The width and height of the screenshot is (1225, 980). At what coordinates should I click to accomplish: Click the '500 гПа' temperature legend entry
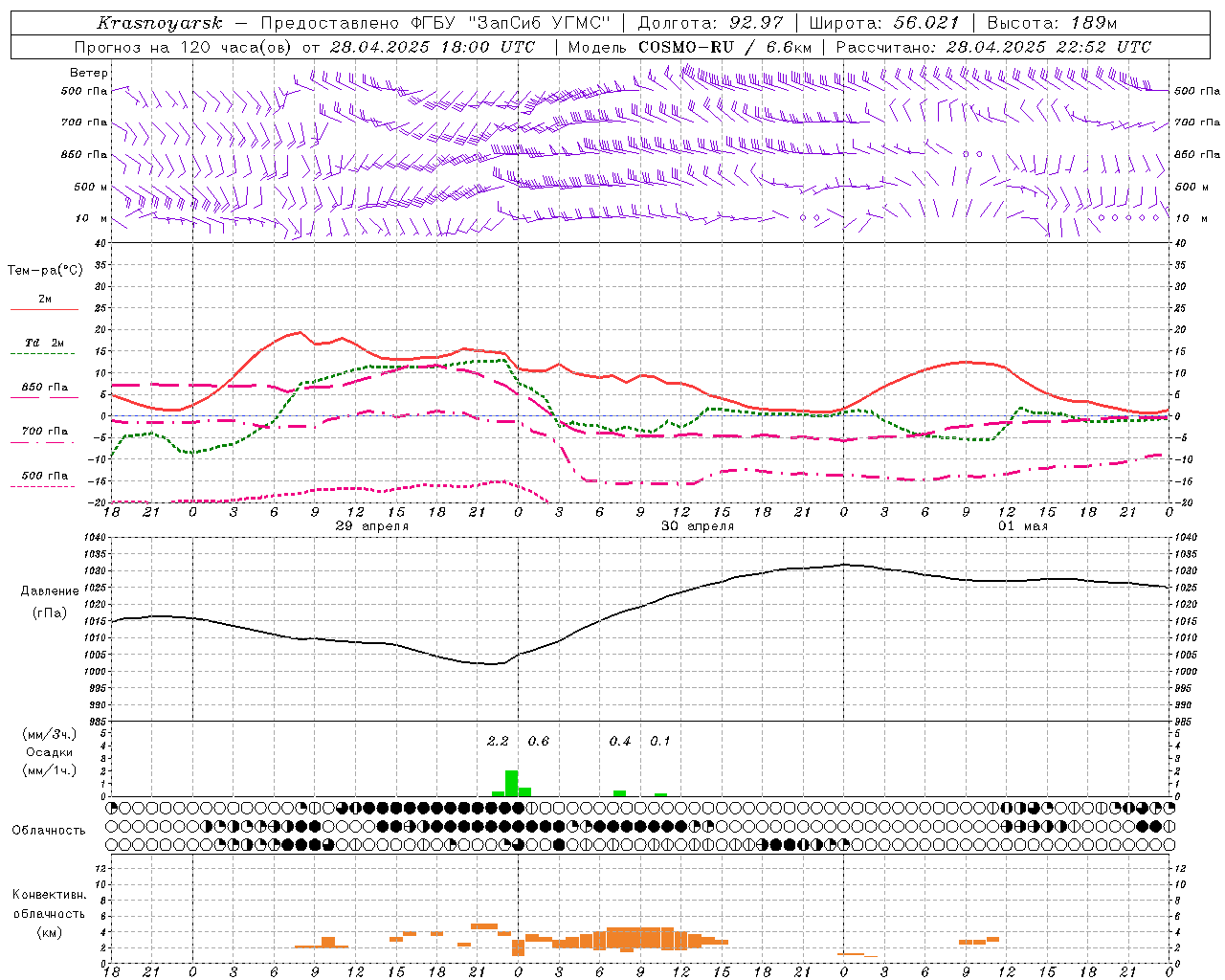click(45, 476)
